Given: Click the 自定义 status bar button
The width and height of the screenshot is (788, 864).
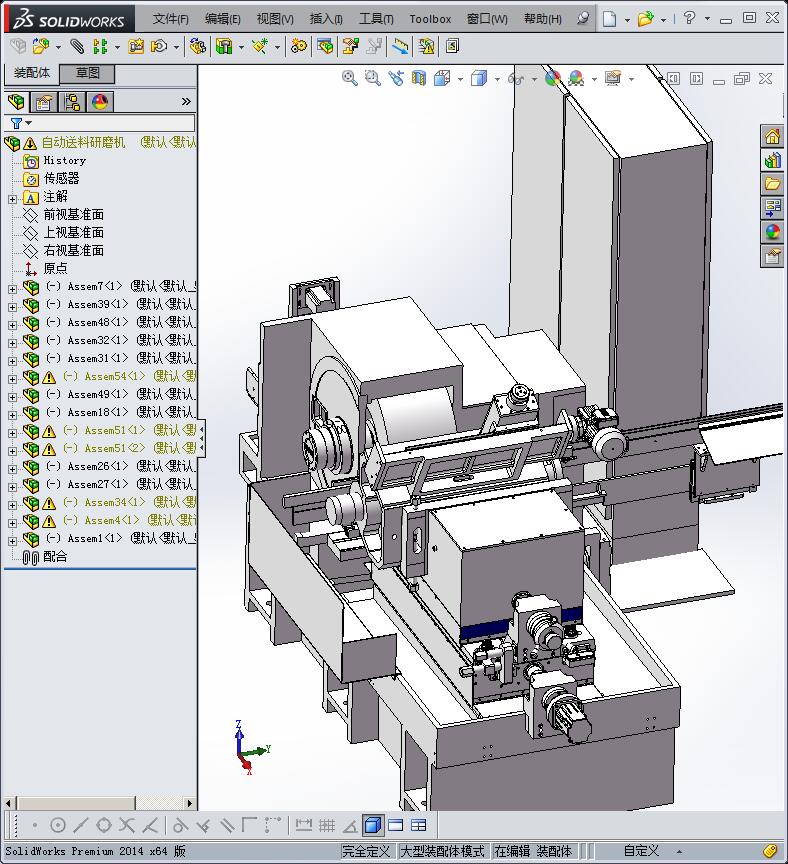Looking at the screenshot, I should click(641, 851).
